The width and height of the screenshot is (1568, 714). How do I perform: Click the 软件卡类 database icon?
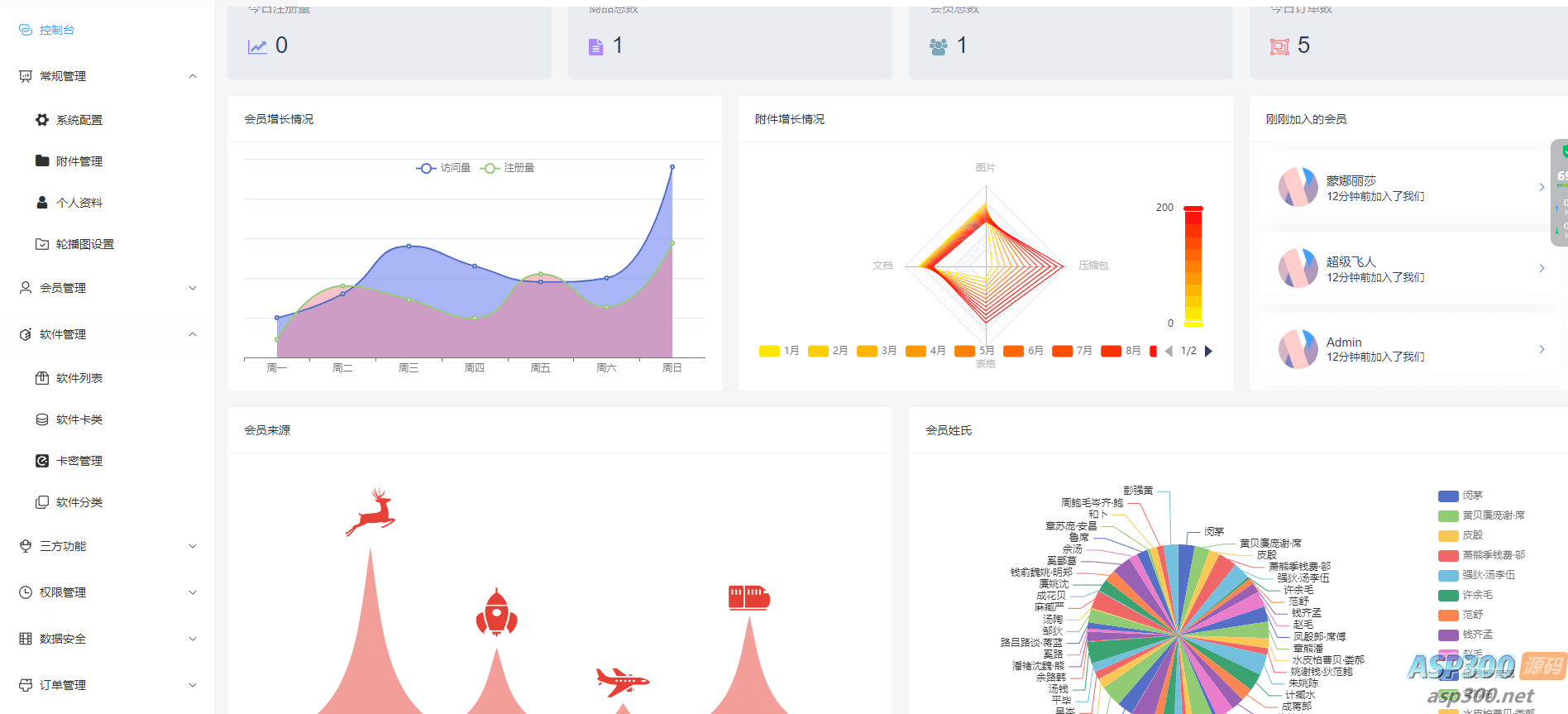pos(42,419)
